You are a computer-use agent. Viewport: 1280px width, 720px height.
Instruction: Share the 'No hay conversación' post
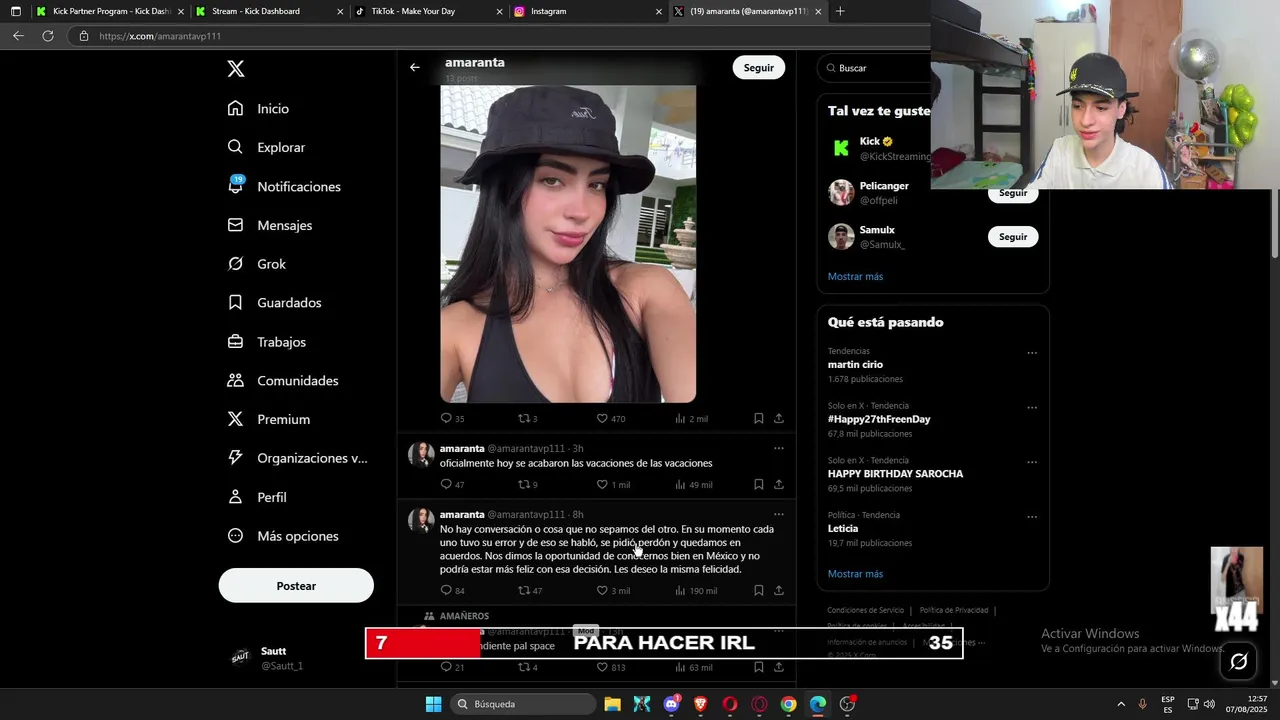779,590
